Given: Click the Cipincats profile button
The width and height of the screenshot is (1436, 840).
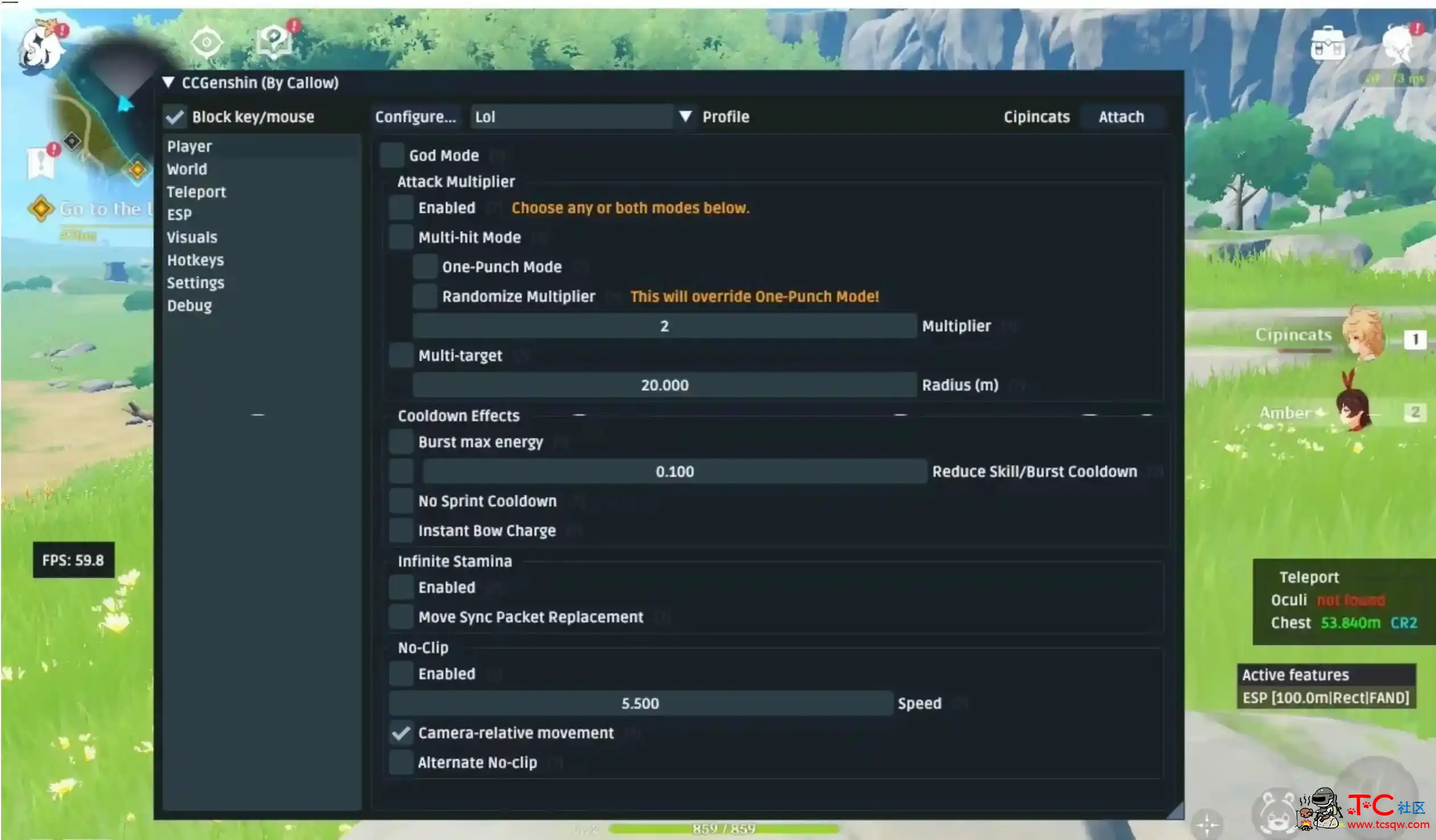Looking at the screenshot, I should (1037, 117).
